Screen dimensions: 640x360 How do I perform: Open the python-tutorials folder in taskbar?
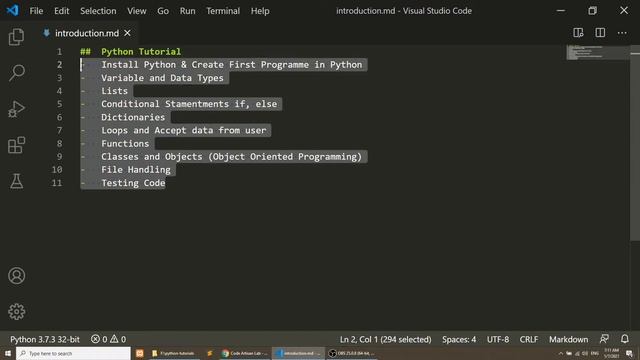click(173, 353)
